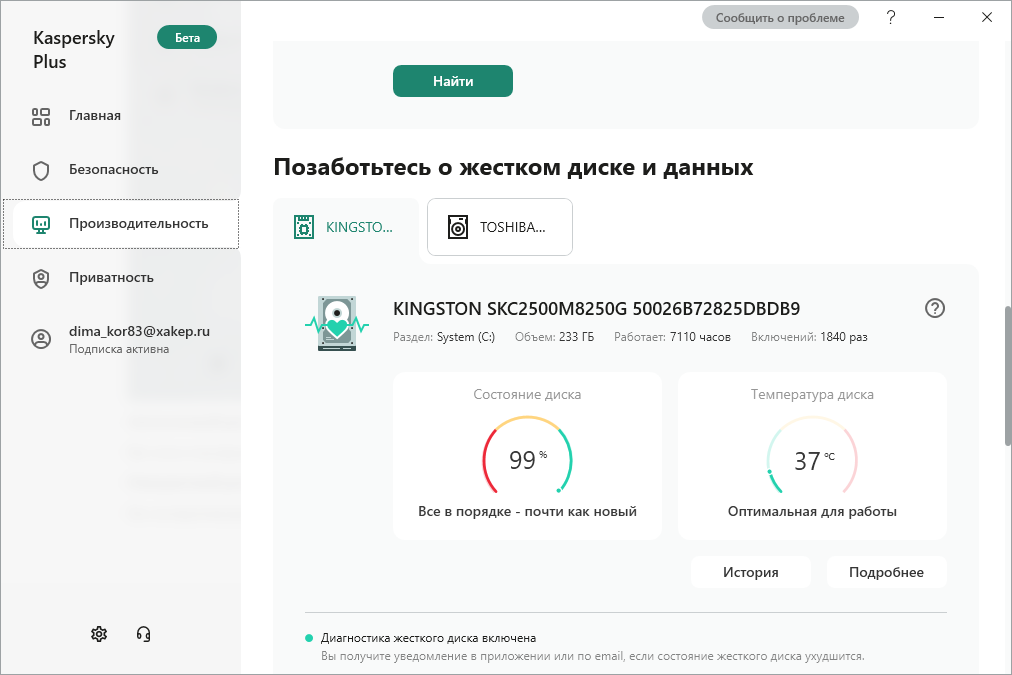Switch to the TOSHIBA... disk tab

pyautogui.click(x=500, y=227)
